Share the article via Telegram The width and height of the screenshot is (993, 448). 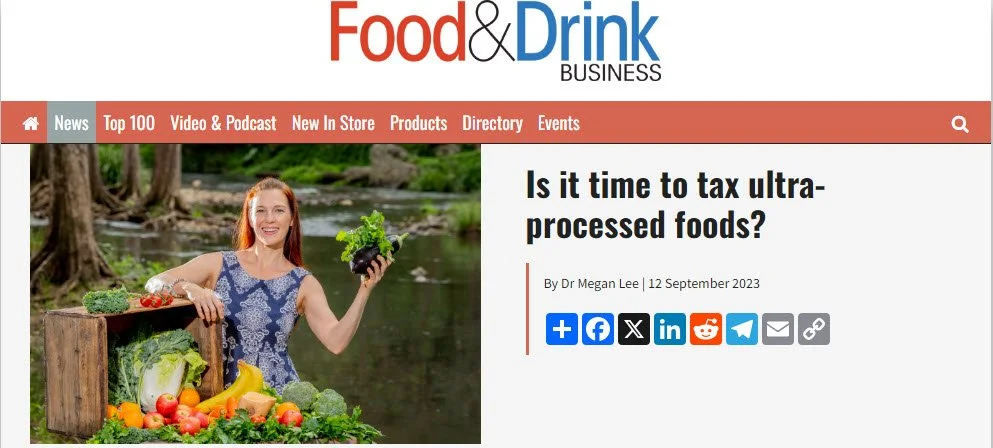742,329
